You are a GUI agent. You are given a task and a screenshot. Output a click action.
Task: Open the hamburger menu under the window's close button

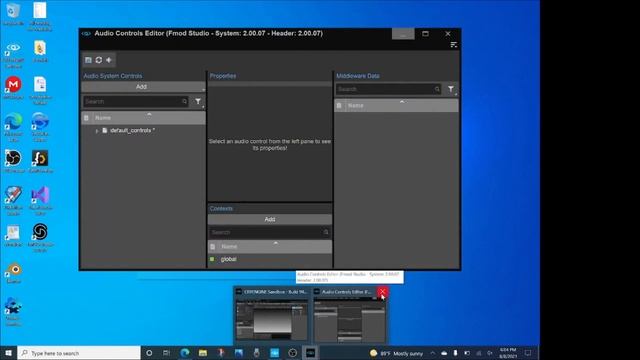453,44
